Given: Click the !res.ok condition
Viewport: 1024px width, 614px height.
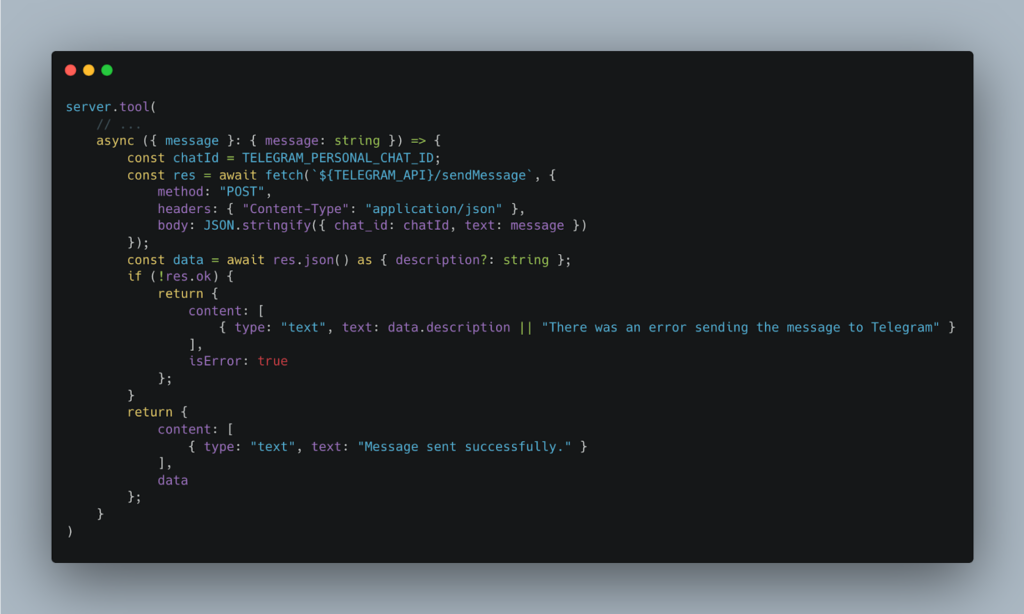Looking at the screenshot, I should (x=184, y=276).
